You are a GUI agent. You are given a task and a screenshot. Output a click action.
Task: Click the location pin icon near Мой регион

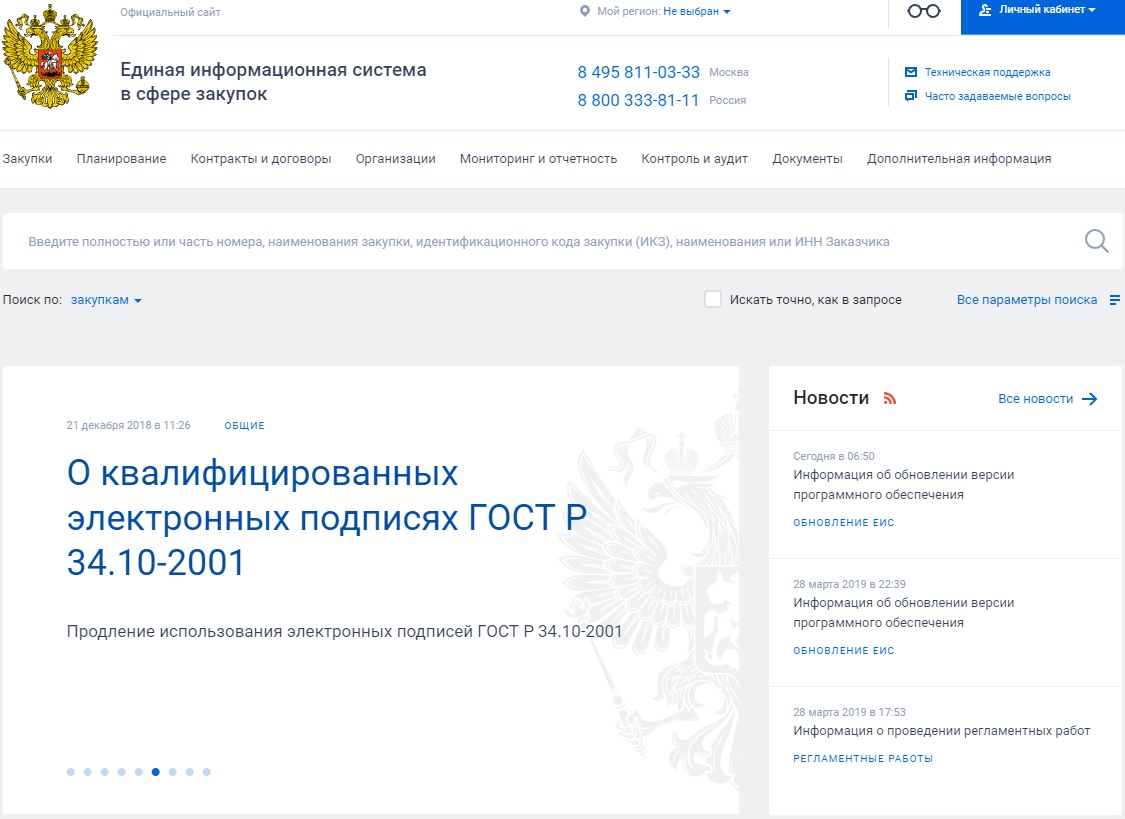pos(585,11)
